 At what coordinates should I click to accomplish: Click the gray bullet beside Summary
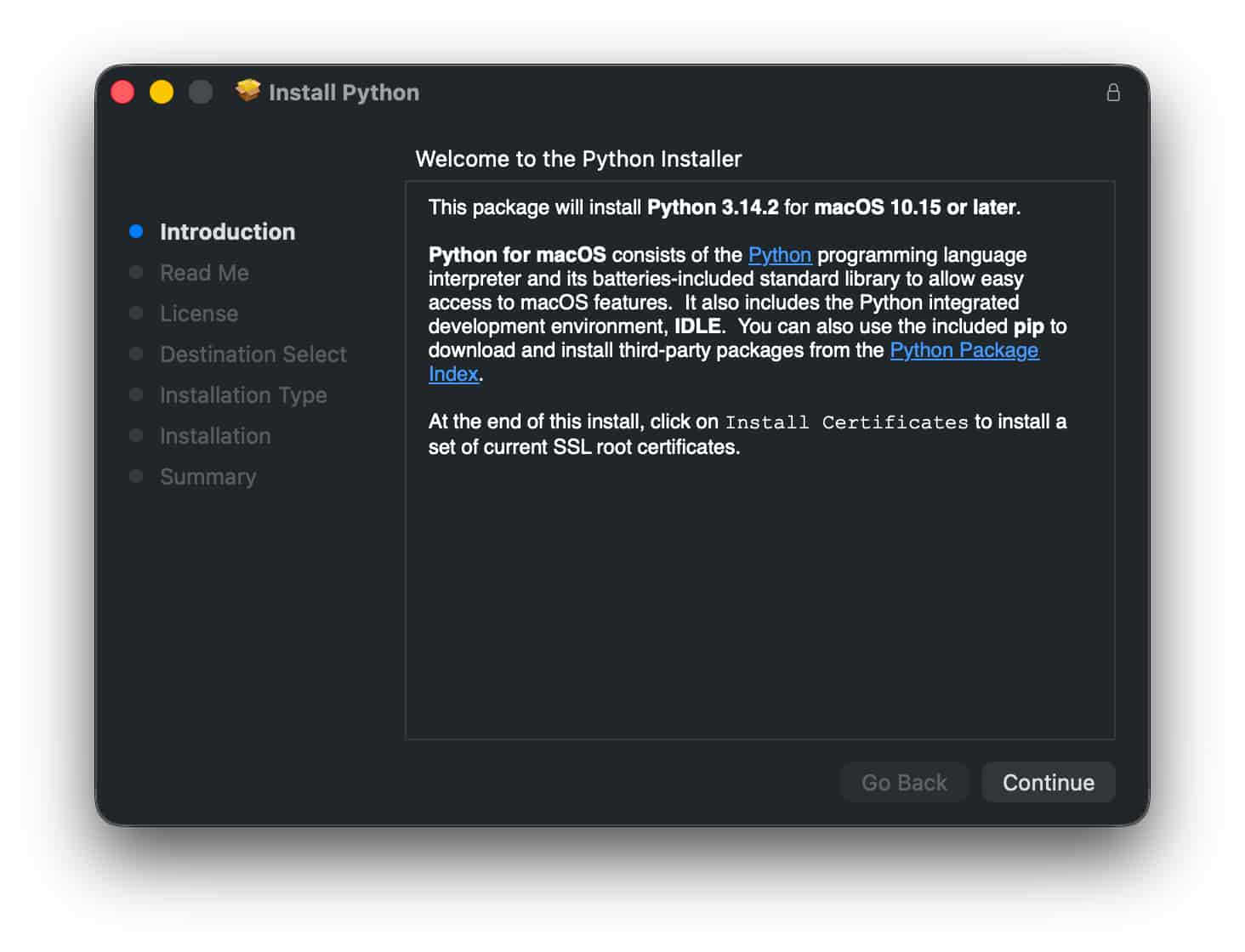pyautogui.click(x=136, y=476)
